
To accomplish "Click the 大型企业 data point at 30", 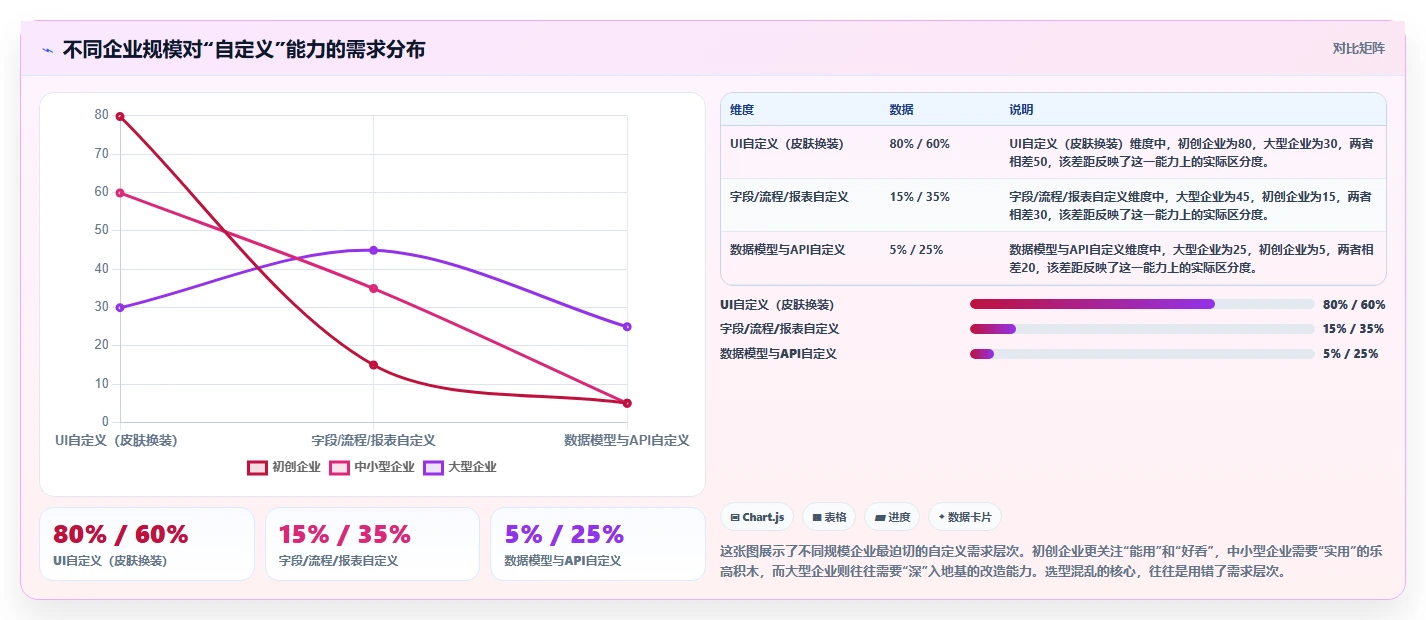I will tap(120, 308).
